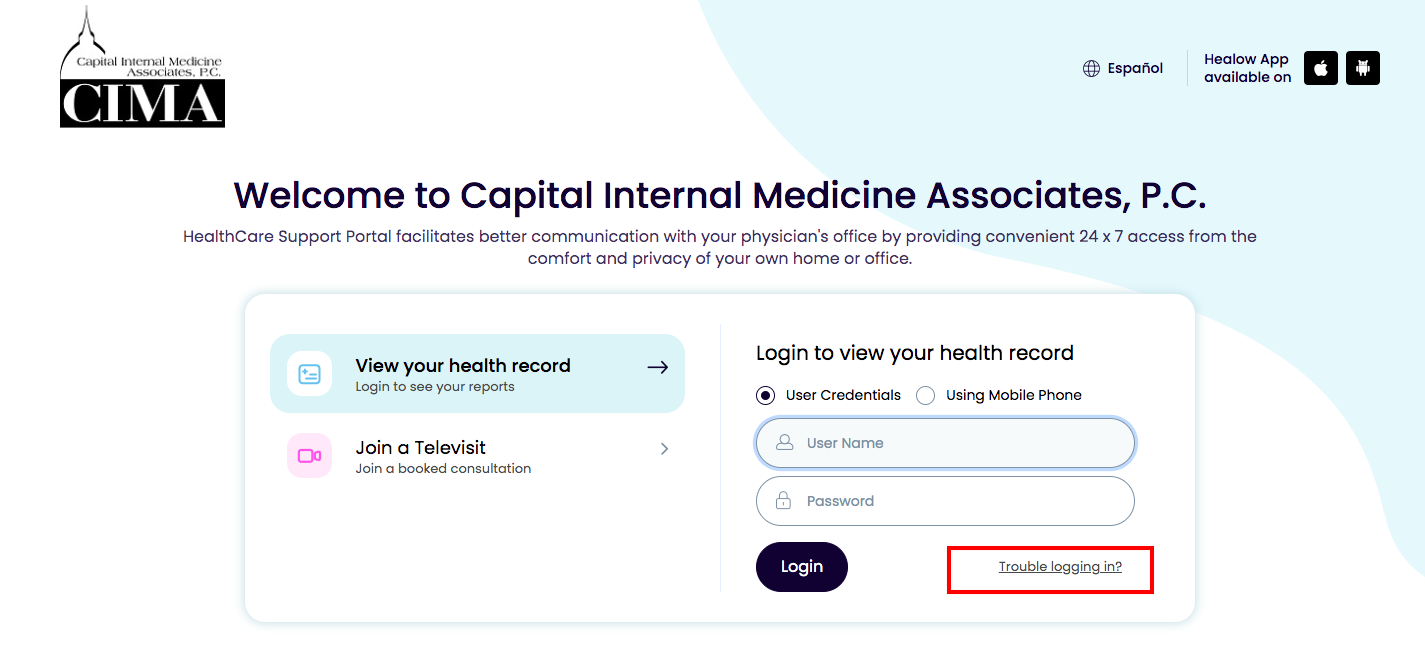Click the CIMA logo
This screenshot has height=653, width=1425.
[142, 67]
